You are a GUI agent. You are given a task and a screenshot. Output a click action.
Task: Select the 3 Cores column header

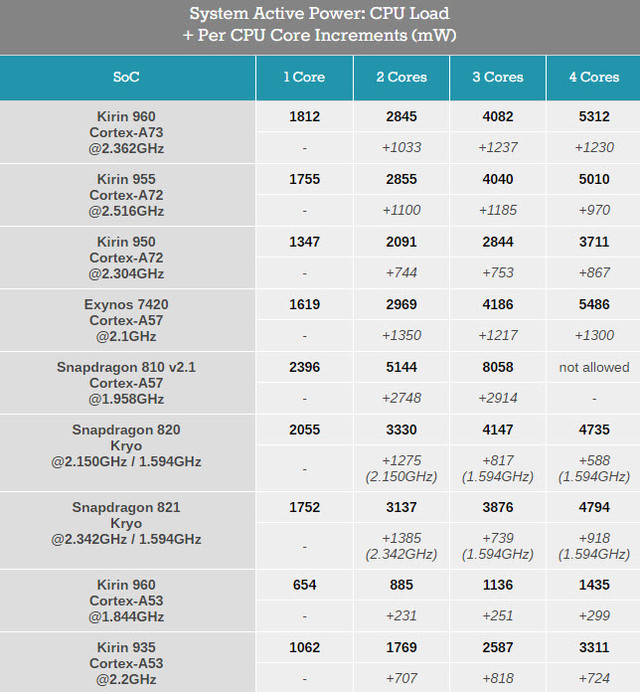pyautogui.click(x=498, y=78)
